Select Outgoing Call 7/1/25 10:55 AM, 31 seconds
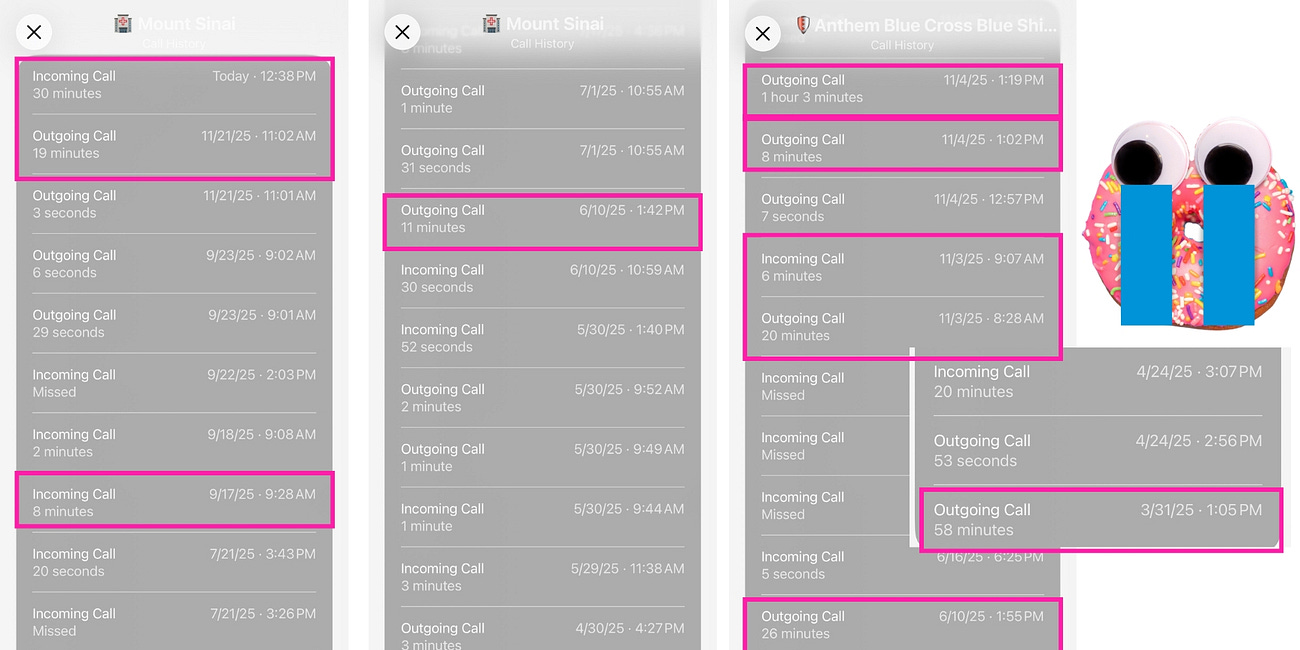1300x650 pixels. click(x=543, y=159)
